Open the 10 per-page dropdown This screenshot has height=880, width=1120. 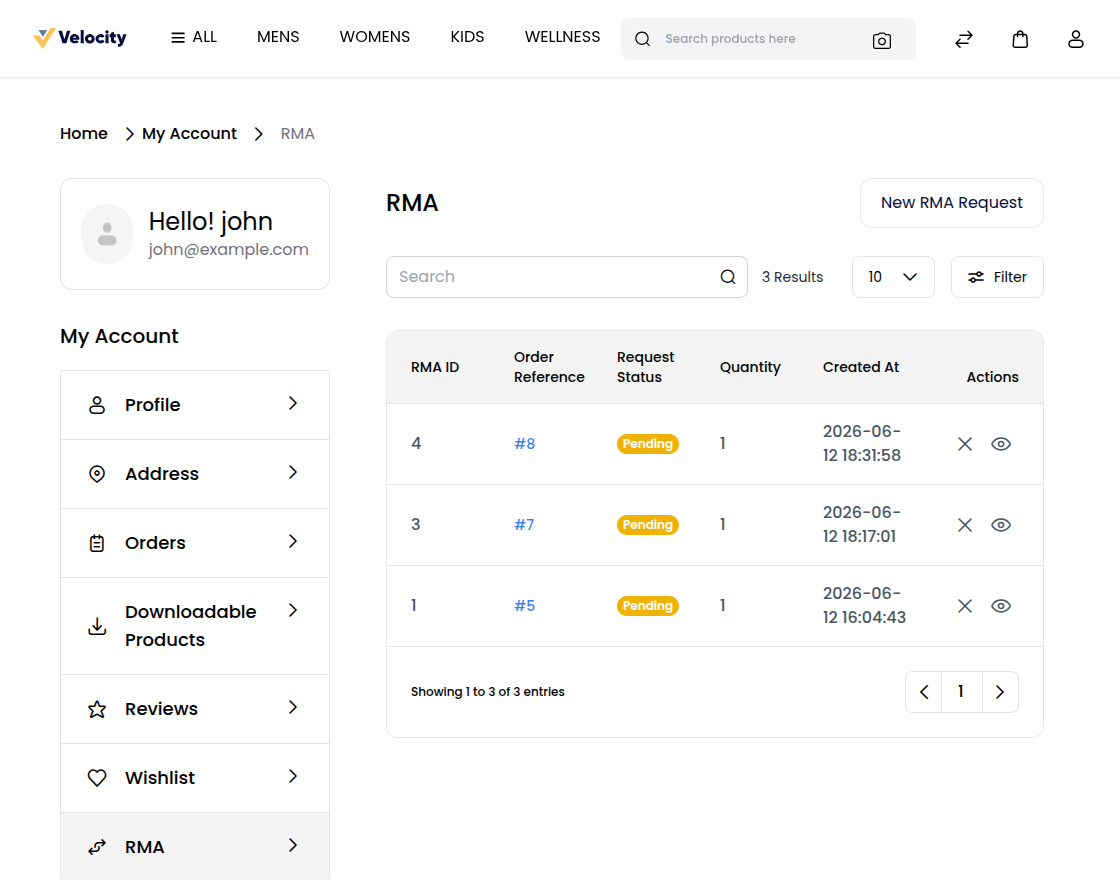click(893, 277)
